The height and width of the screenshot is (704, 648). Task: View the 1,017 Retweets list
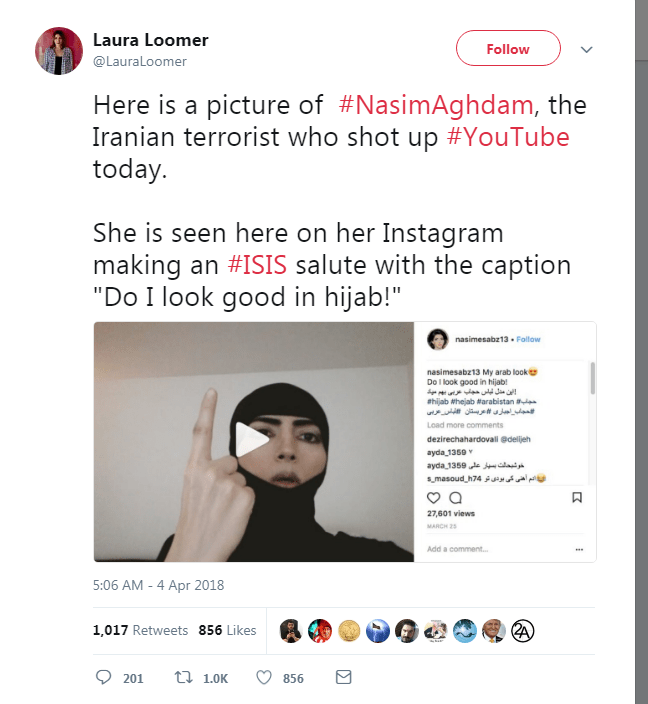140,630
